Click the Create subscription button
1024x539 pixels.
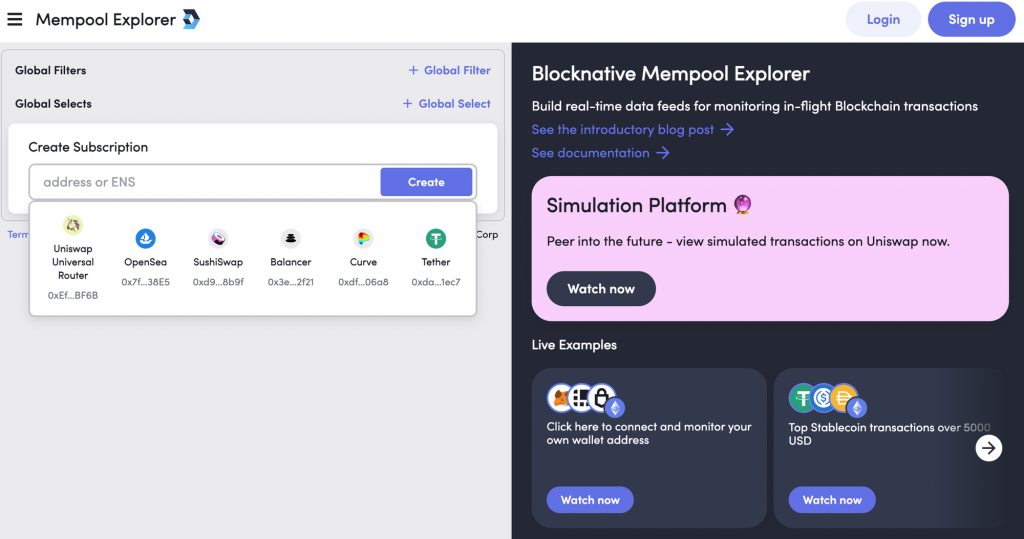click(426, 182)
